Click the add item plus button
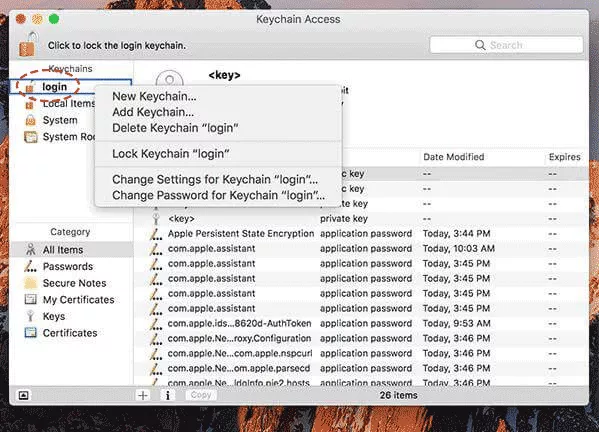 point(143,395)
